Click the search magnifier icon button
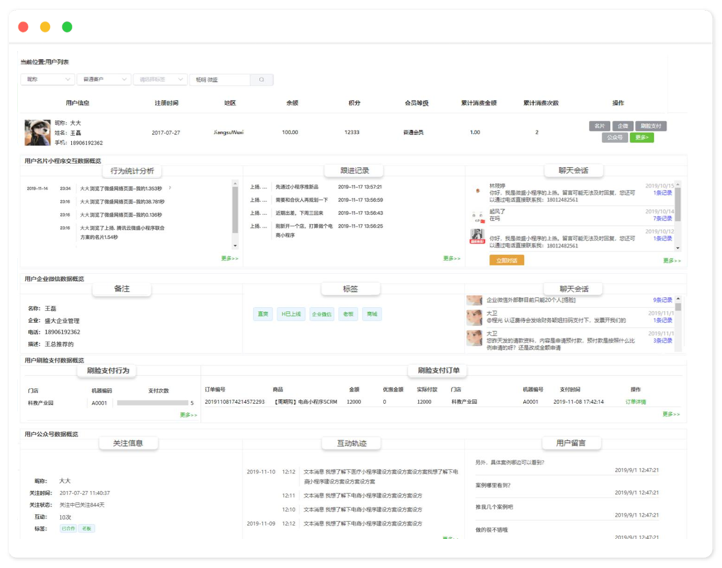722x568 pixels. pyautogui.click(x=262, y=80)
